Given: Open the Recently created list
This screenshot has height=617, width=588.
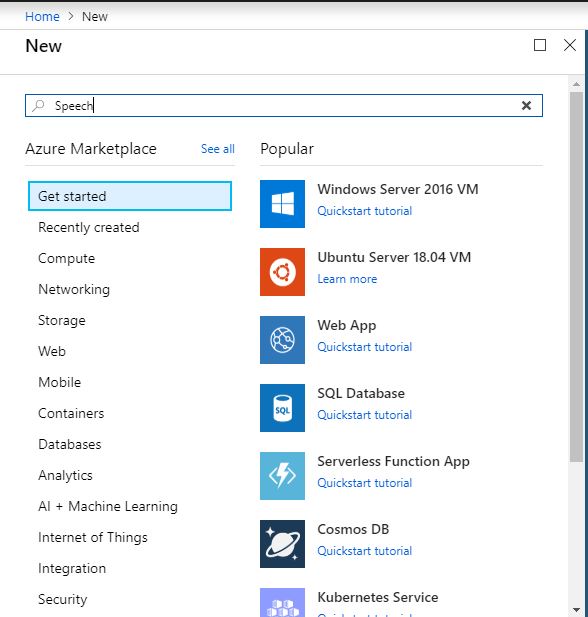Looking at the screenshot, I should (x=89, y=227).
